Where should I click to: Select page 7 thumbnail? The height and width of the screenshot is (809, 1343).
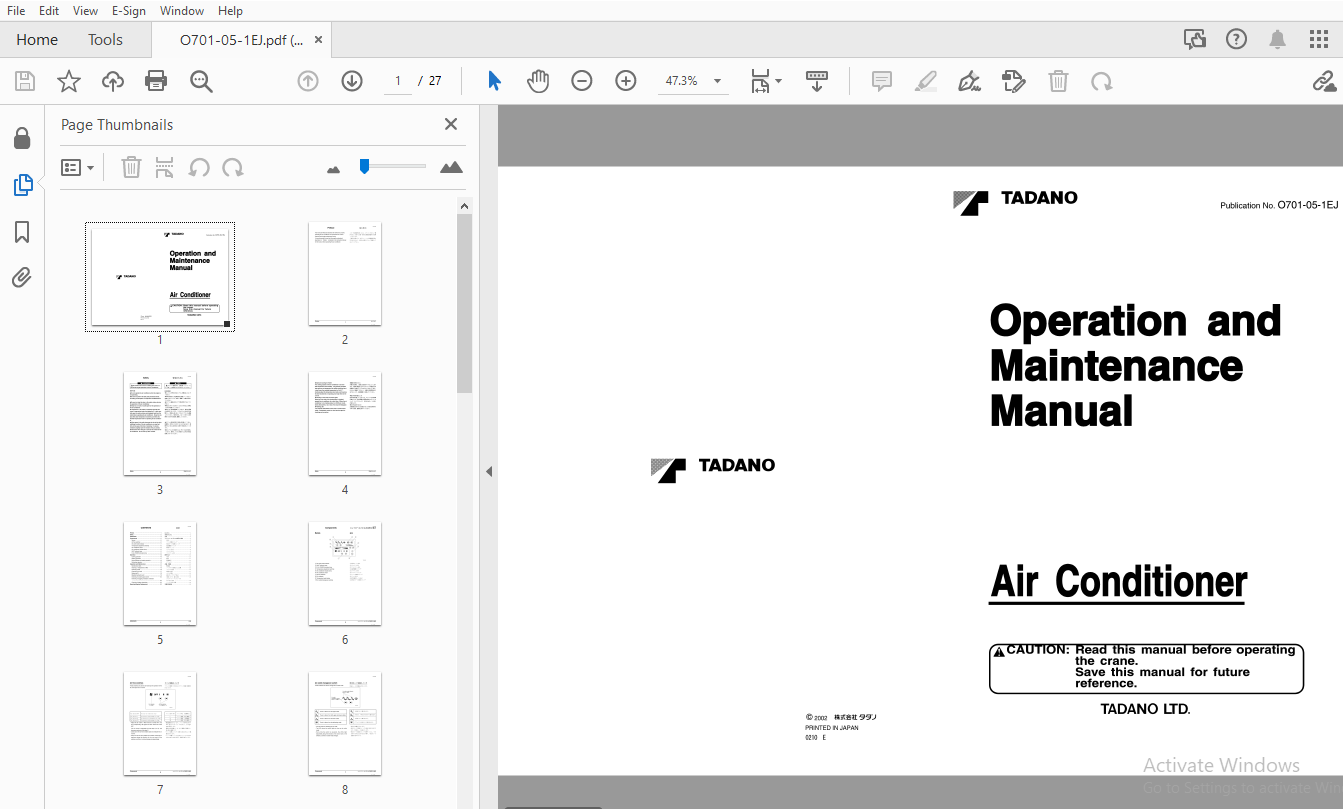point(160,724)
